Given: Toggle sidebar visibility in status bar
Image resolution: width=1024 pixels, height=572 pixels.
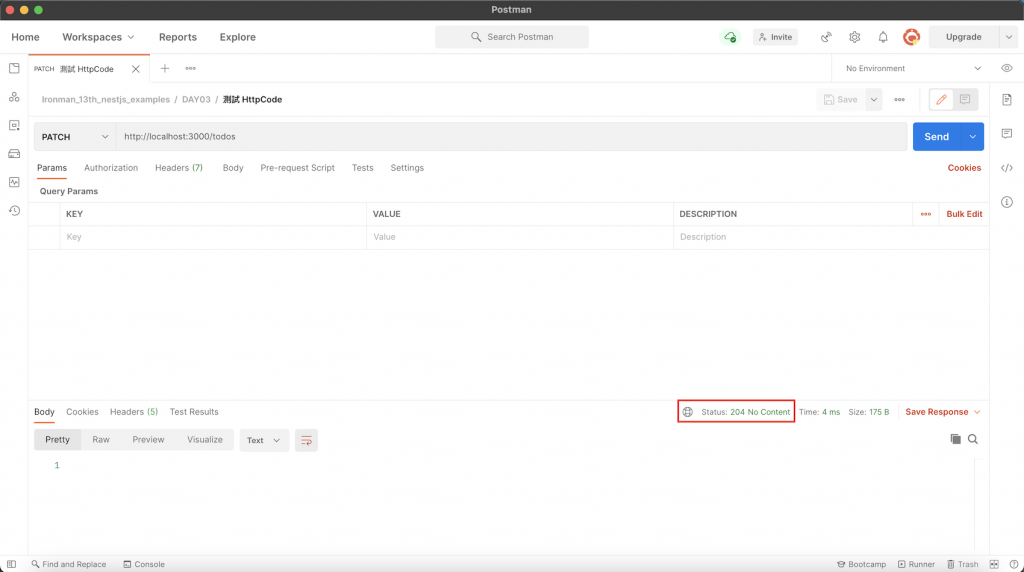Looking at the screenshot, I should tap(11, 564).
